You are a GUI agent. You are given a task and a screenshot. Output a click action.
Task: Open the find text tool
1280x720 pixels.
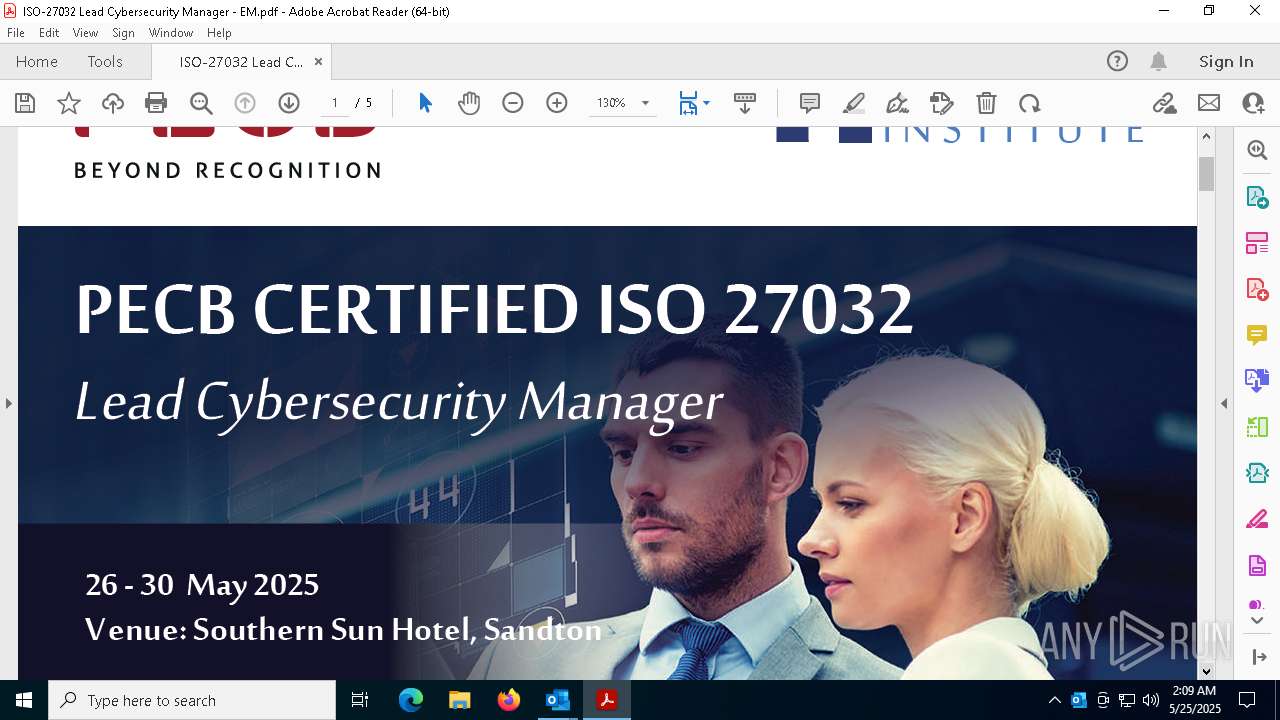[201, 103]
